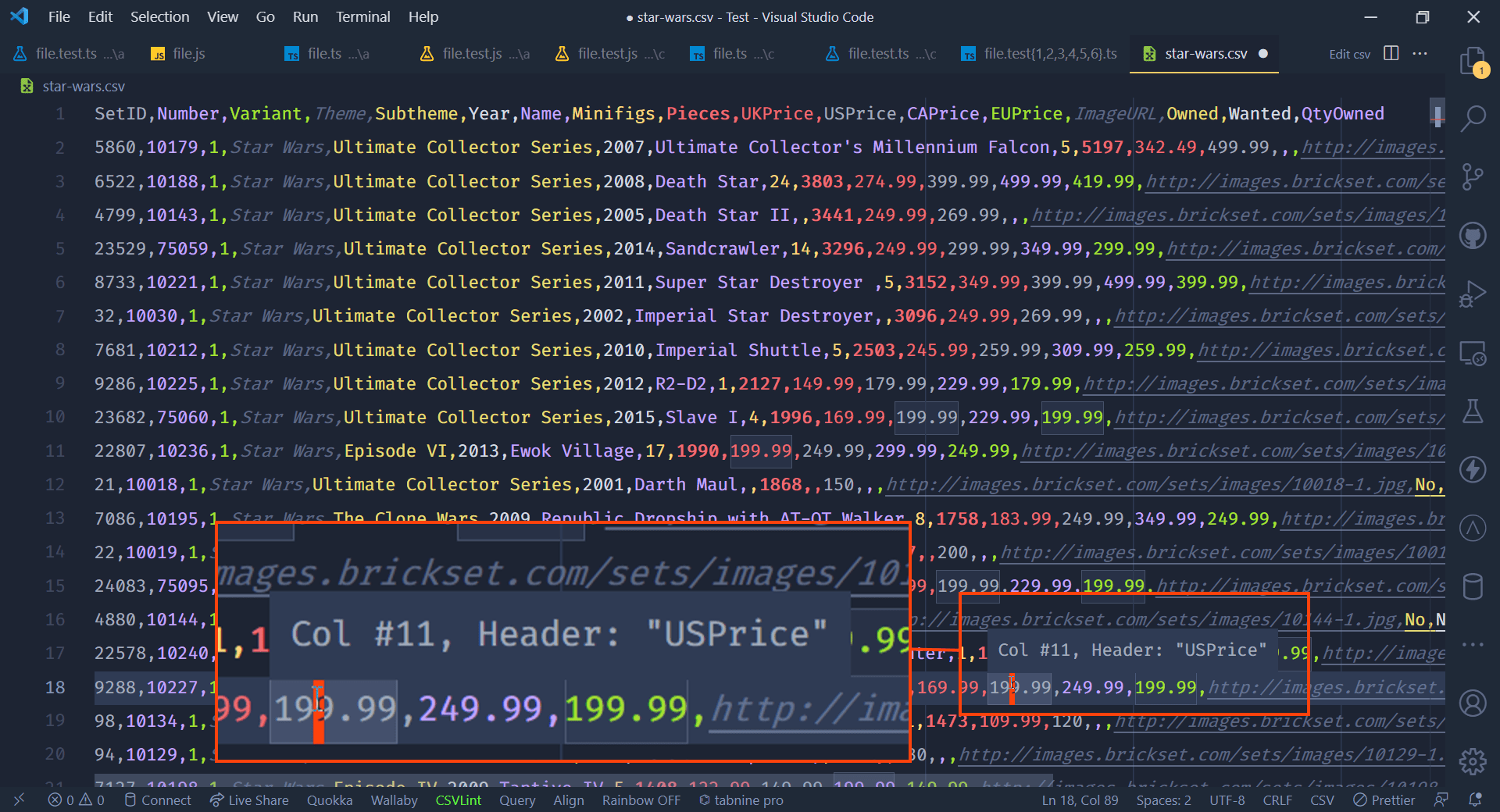Screen dimensions: 1500x812
Task: Click the Query status bar item
Action: coord(517,800)
